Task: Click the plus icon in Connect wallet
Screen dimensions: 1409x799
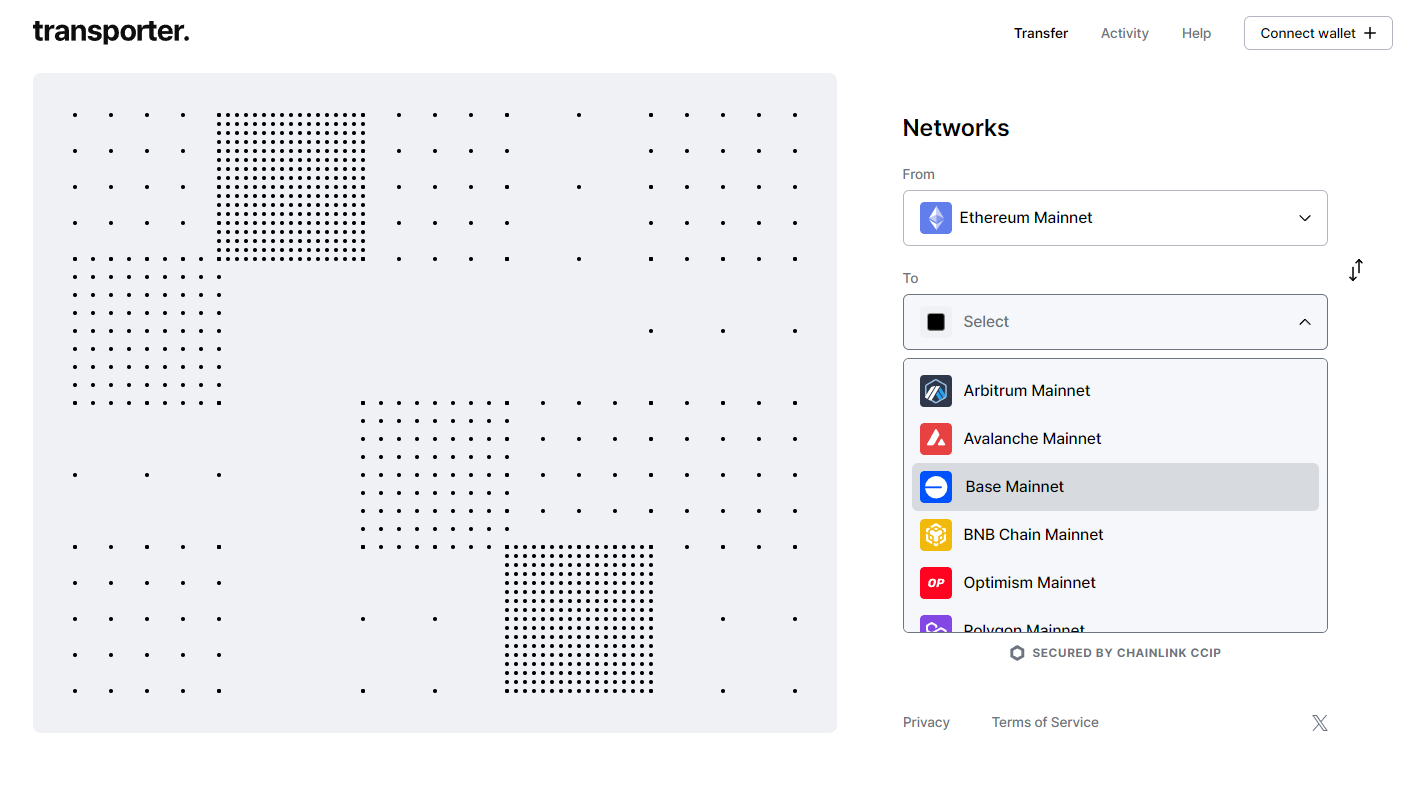Action: (x=1370, y=33)
